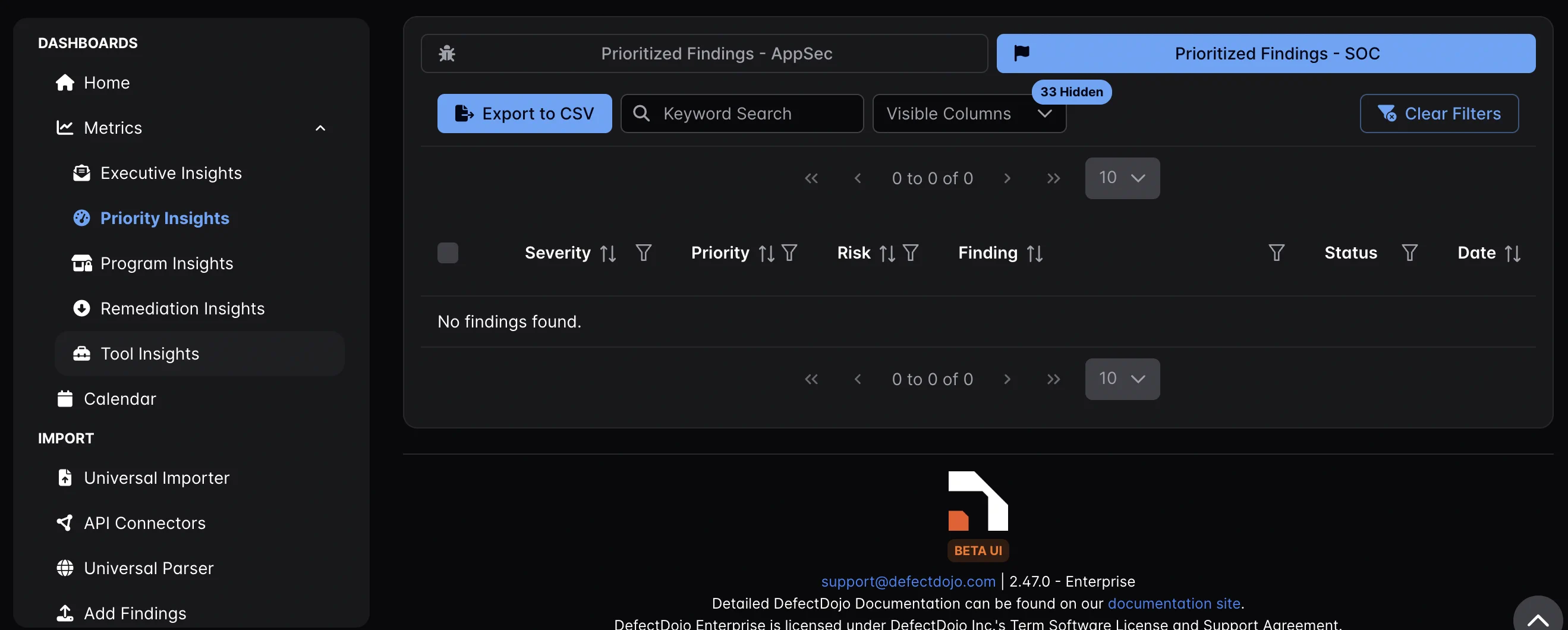
Task: Open Tool Insights in the sidebar
Action: (x=150, y=354)
